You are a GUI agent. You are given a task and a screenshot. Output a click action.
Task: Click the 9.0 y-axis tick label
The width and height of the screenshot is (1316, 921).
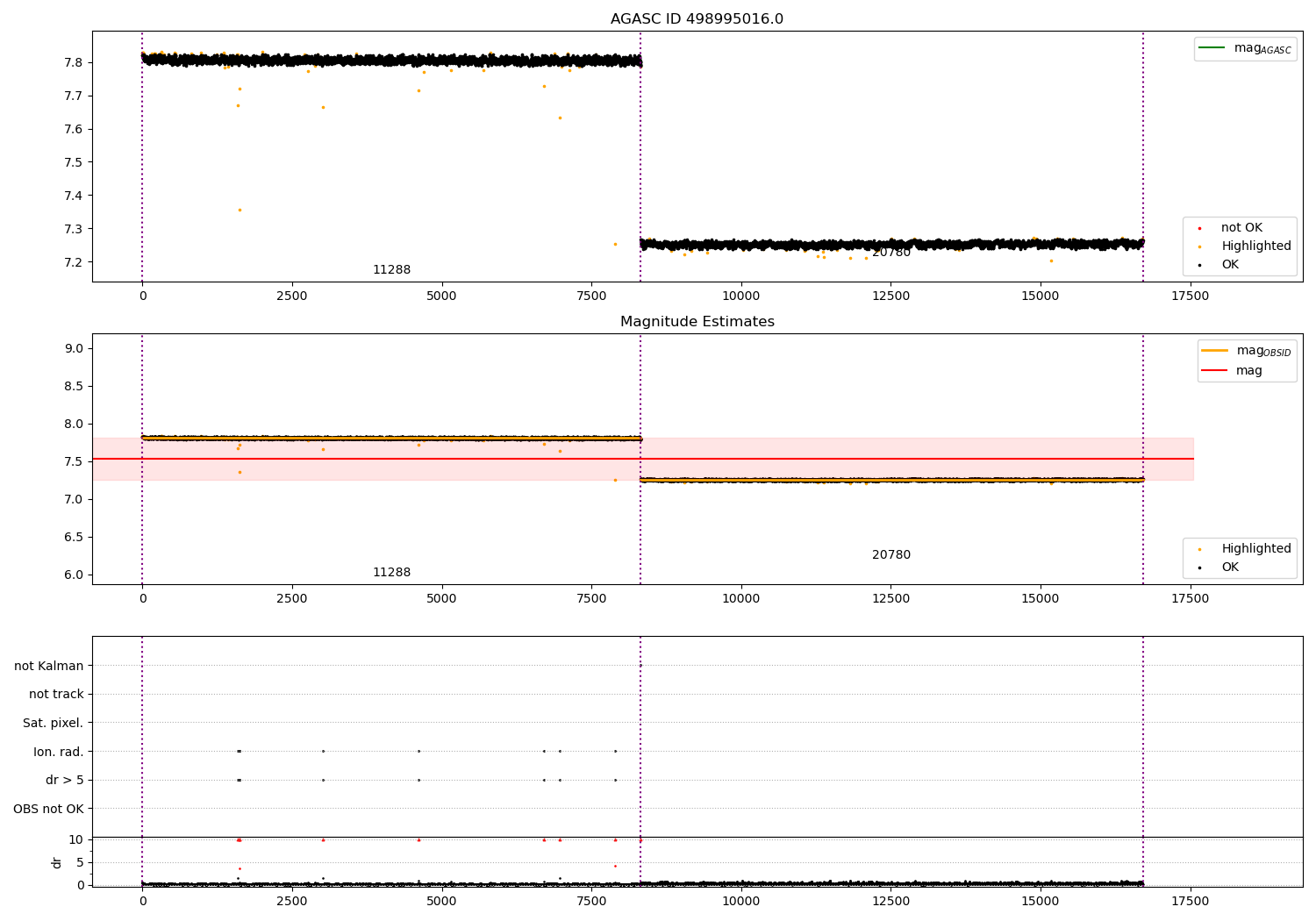click(x=73, y=348)
